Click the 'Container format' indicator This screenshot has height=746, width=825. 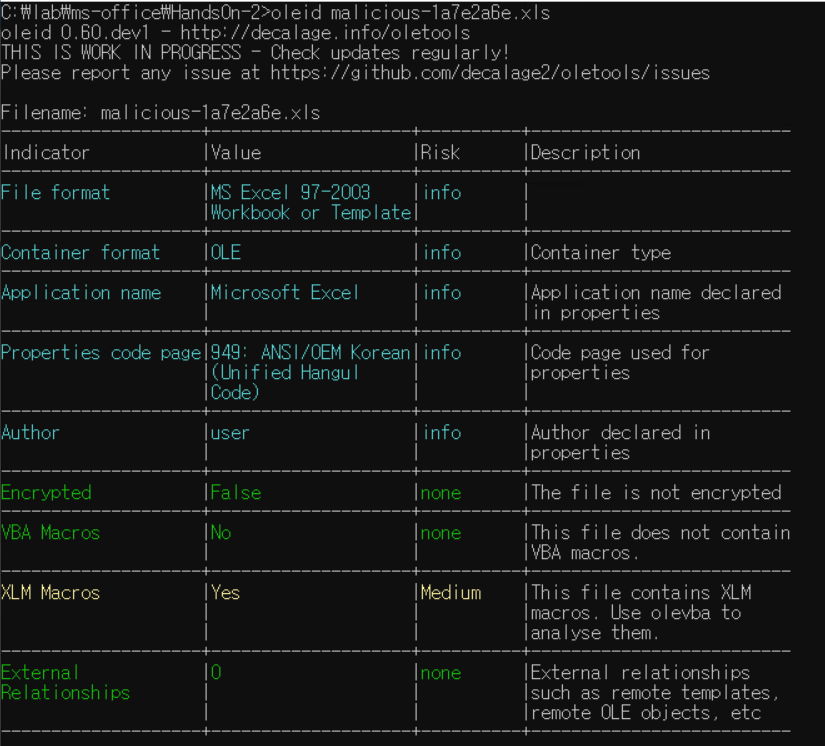[80, 253]
